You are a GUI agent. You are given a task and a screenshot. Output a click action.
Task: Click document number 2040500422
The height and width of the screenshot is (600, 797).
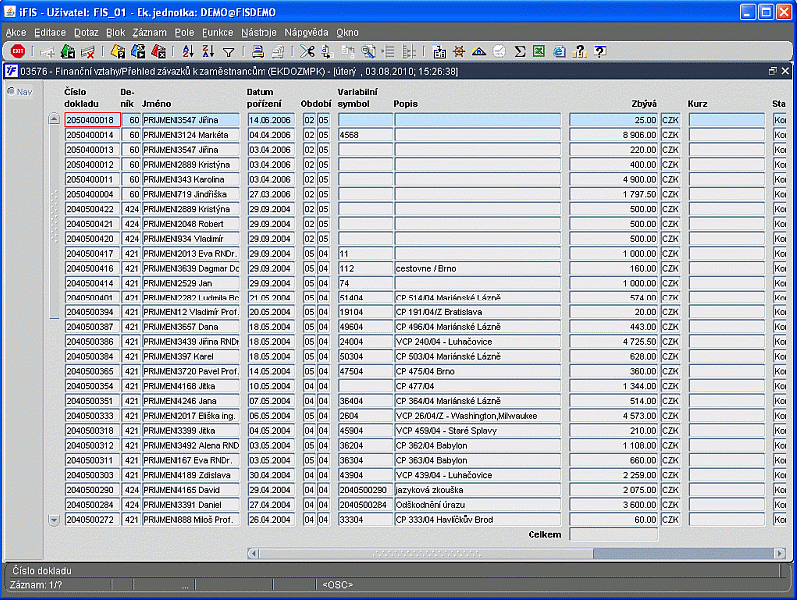[x=93, y=209]
